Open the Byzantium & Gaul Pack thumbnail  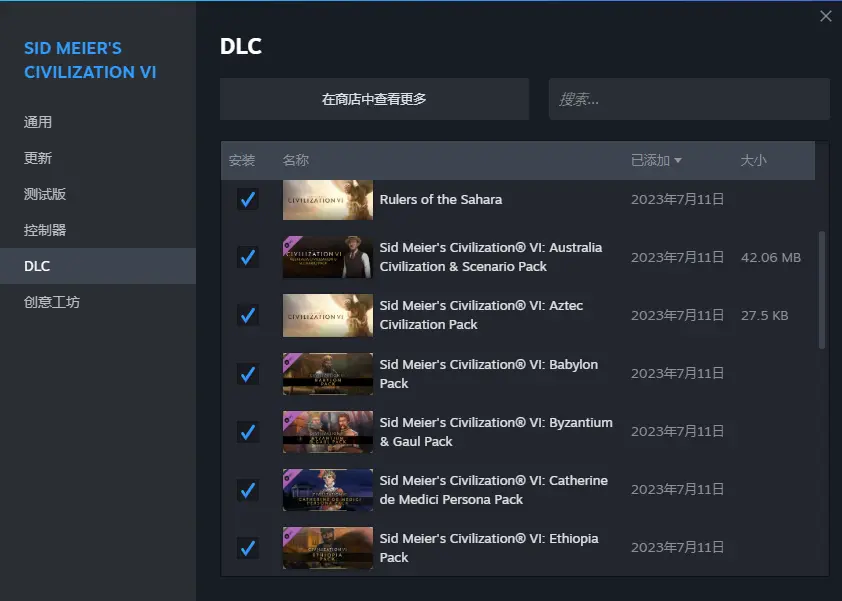point(328,432)
